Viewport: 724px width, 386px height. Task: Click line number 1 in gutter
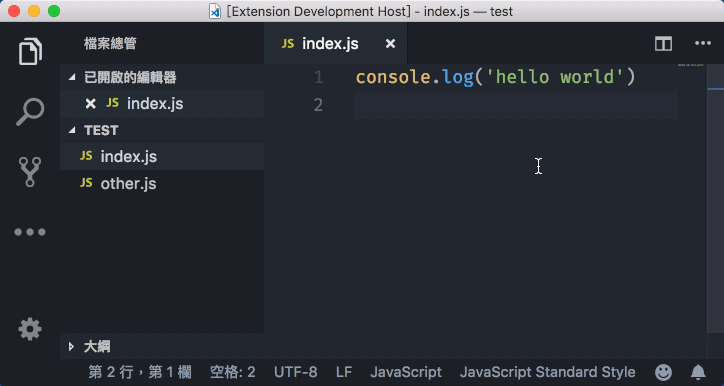(x=318, y=77)
